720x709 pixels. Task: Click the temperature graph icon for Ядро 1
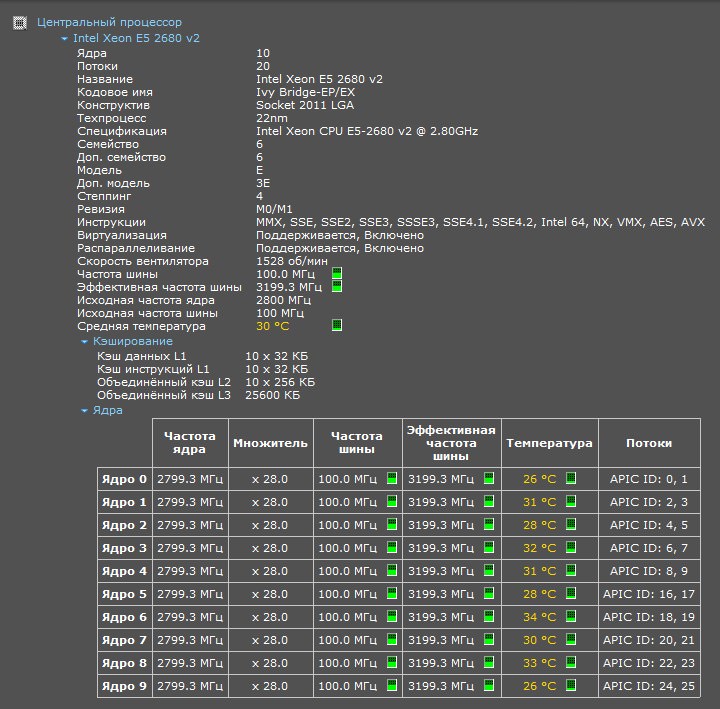click(x=571, y=501)
